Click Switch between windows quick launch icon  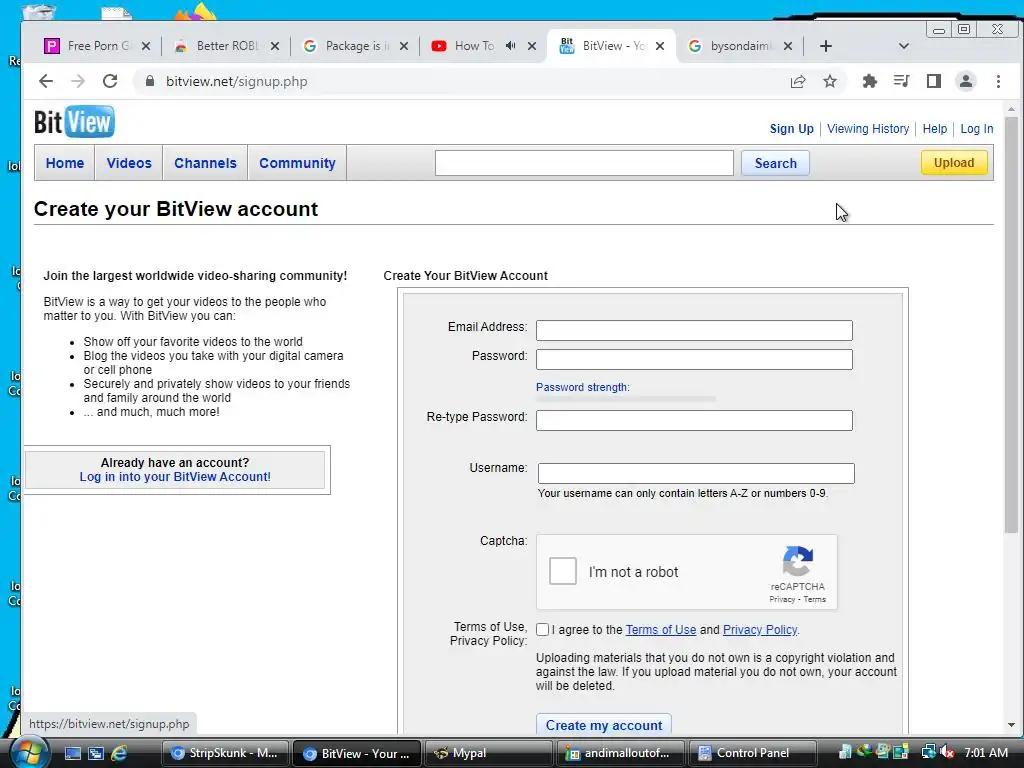(95, 753)
